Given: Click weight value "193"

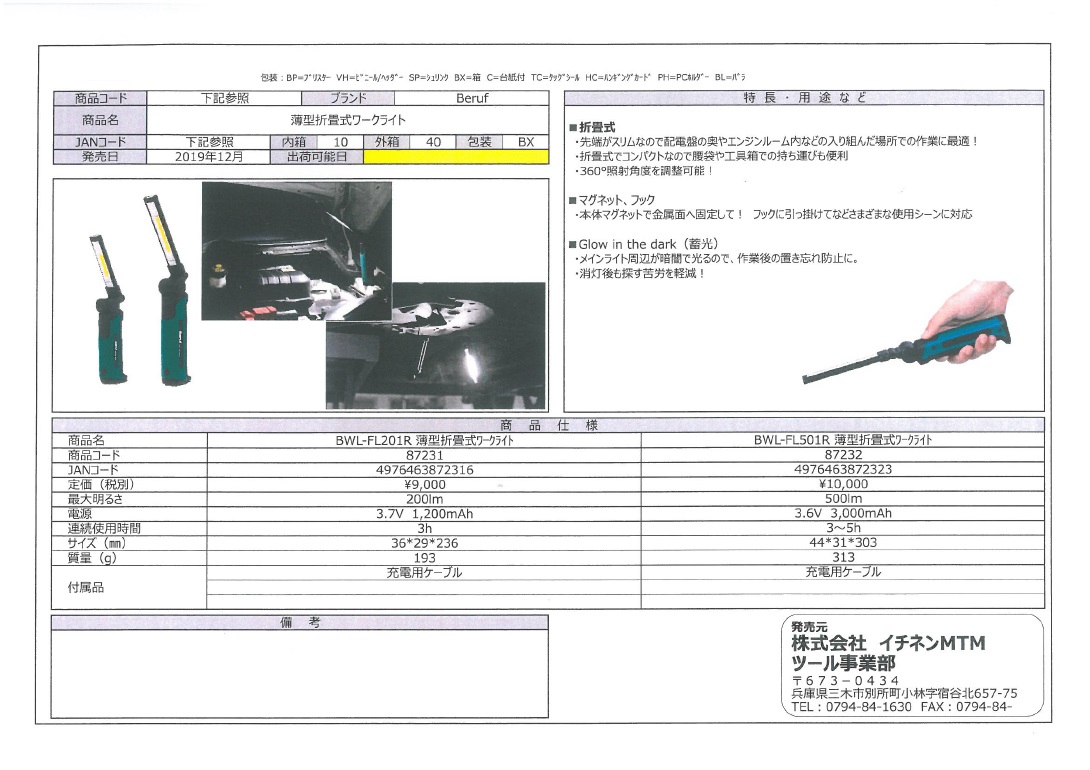Looking at the screenshot, I should pos(424,558).
